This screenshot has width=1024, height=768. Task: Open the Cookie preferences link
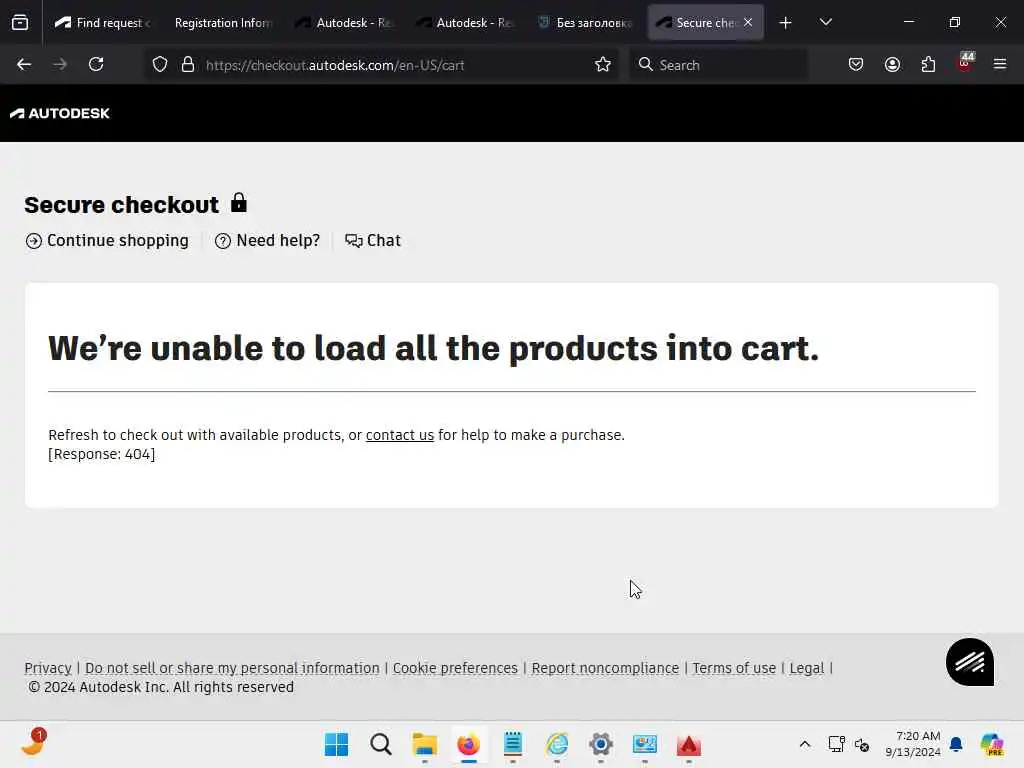tap(455, 668)
